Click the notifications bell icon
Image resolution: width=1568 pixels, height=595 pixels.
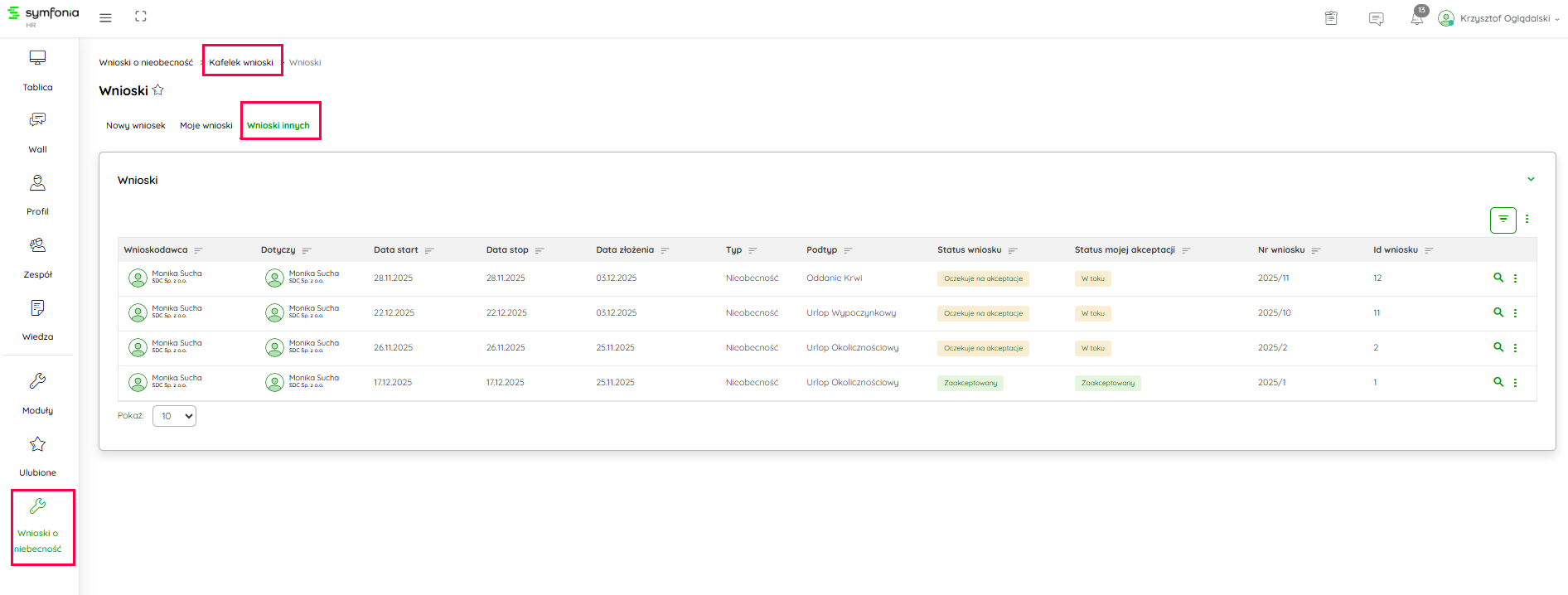pos(1416,18)
